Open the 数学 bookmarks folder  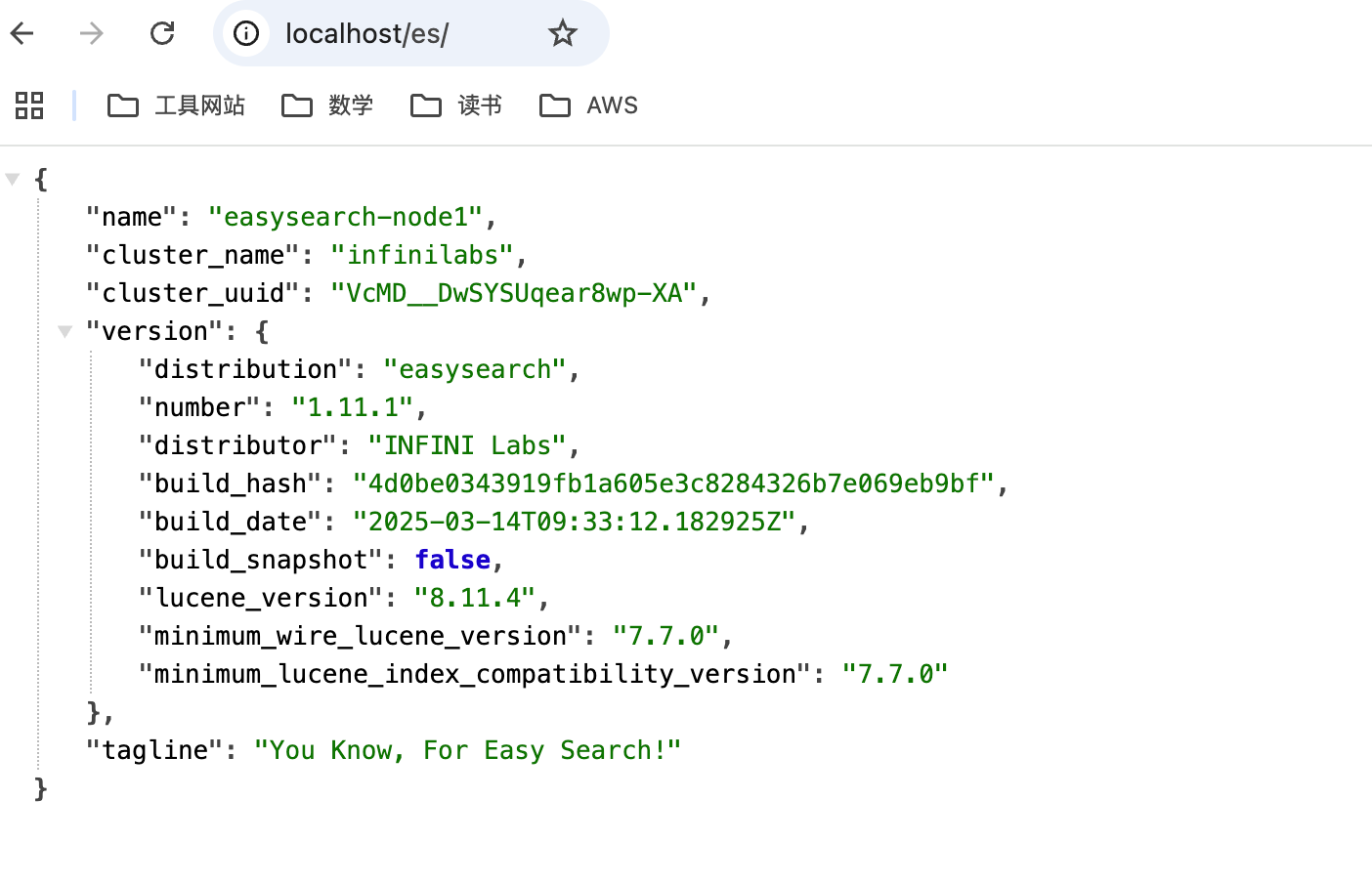tap(327, 105)
